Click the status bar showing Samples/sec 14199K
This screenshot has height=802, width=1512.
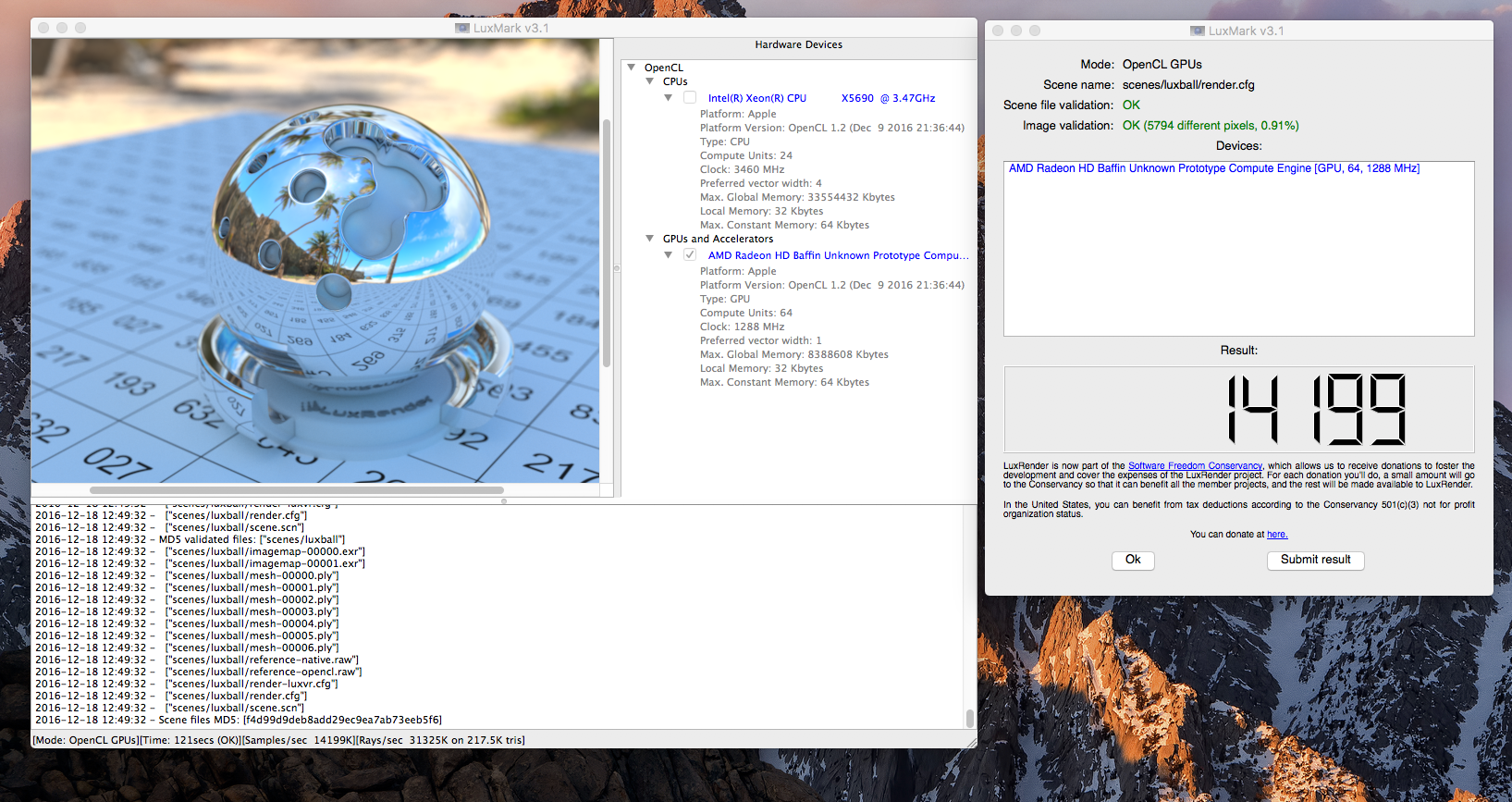coord(279,740)
